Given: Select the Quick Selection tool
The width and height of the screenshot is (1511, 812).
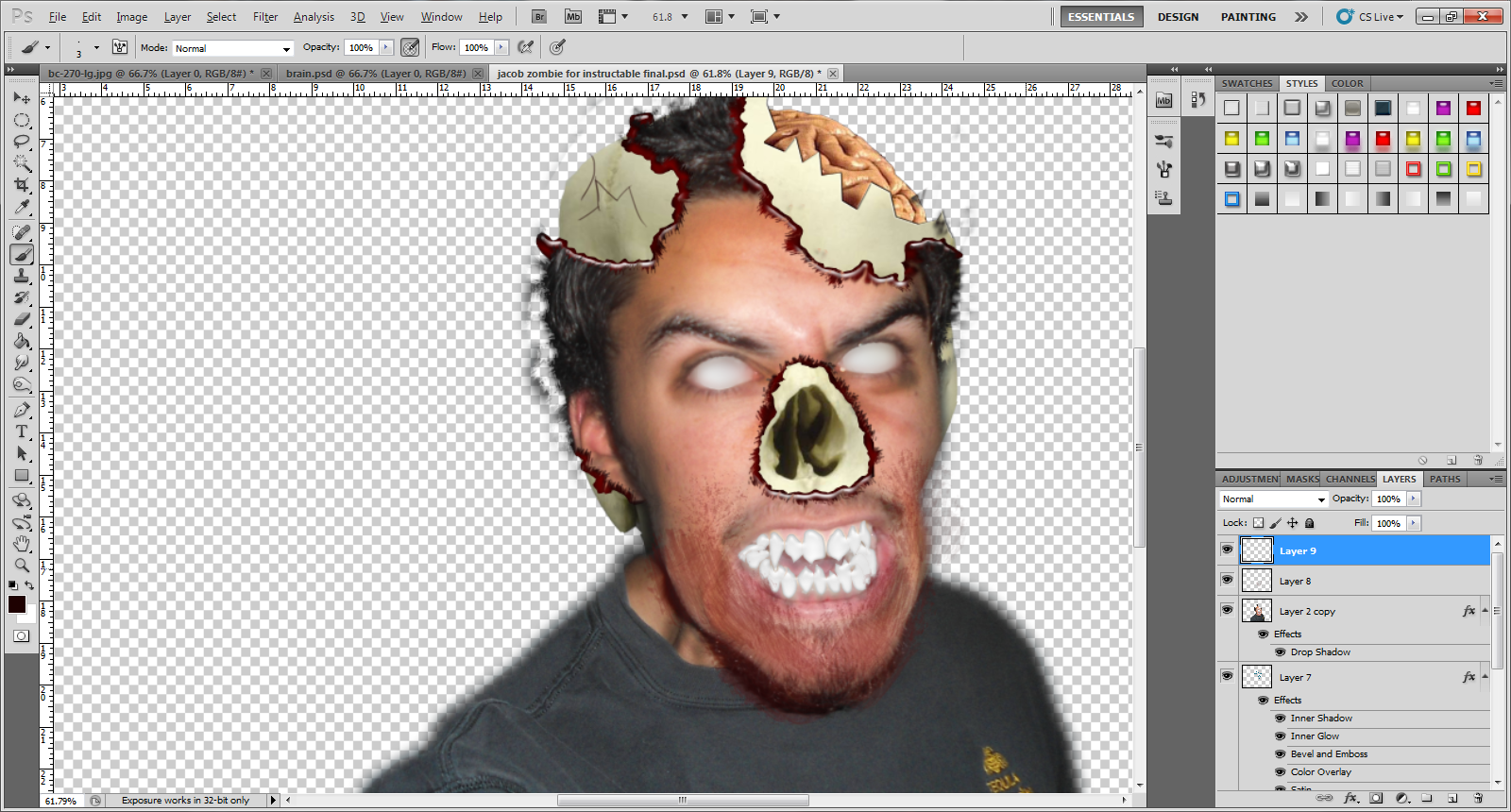Looking at the screenshot, I should coord(21,163).
